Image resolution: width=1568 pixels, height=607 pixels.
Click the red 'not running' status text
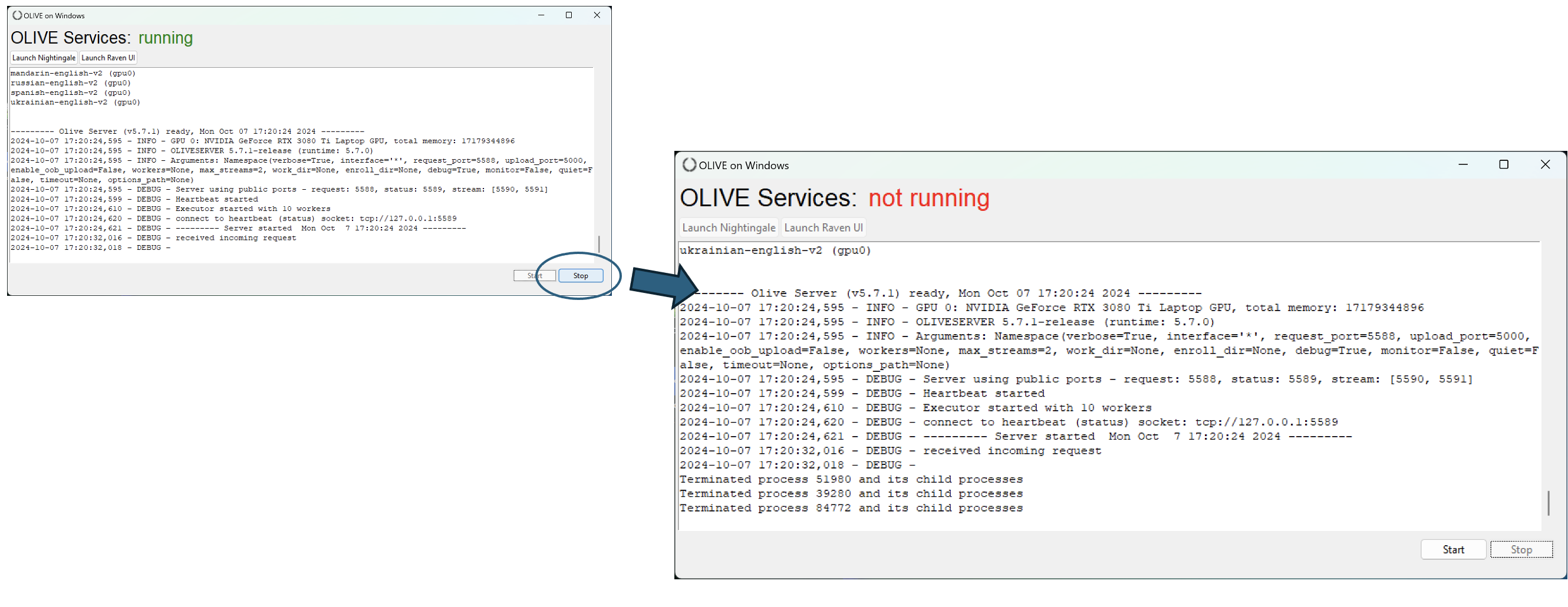[x=928, y=198]
